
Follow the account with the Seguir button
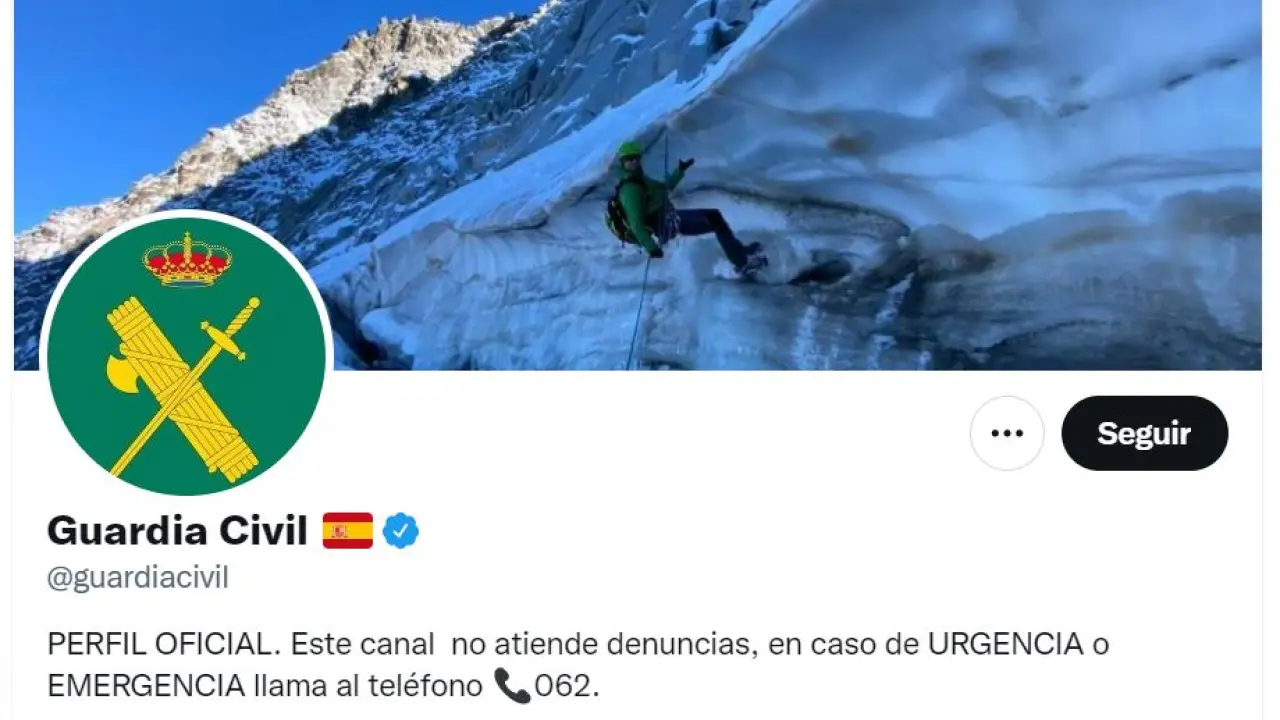coord(1144,433)
